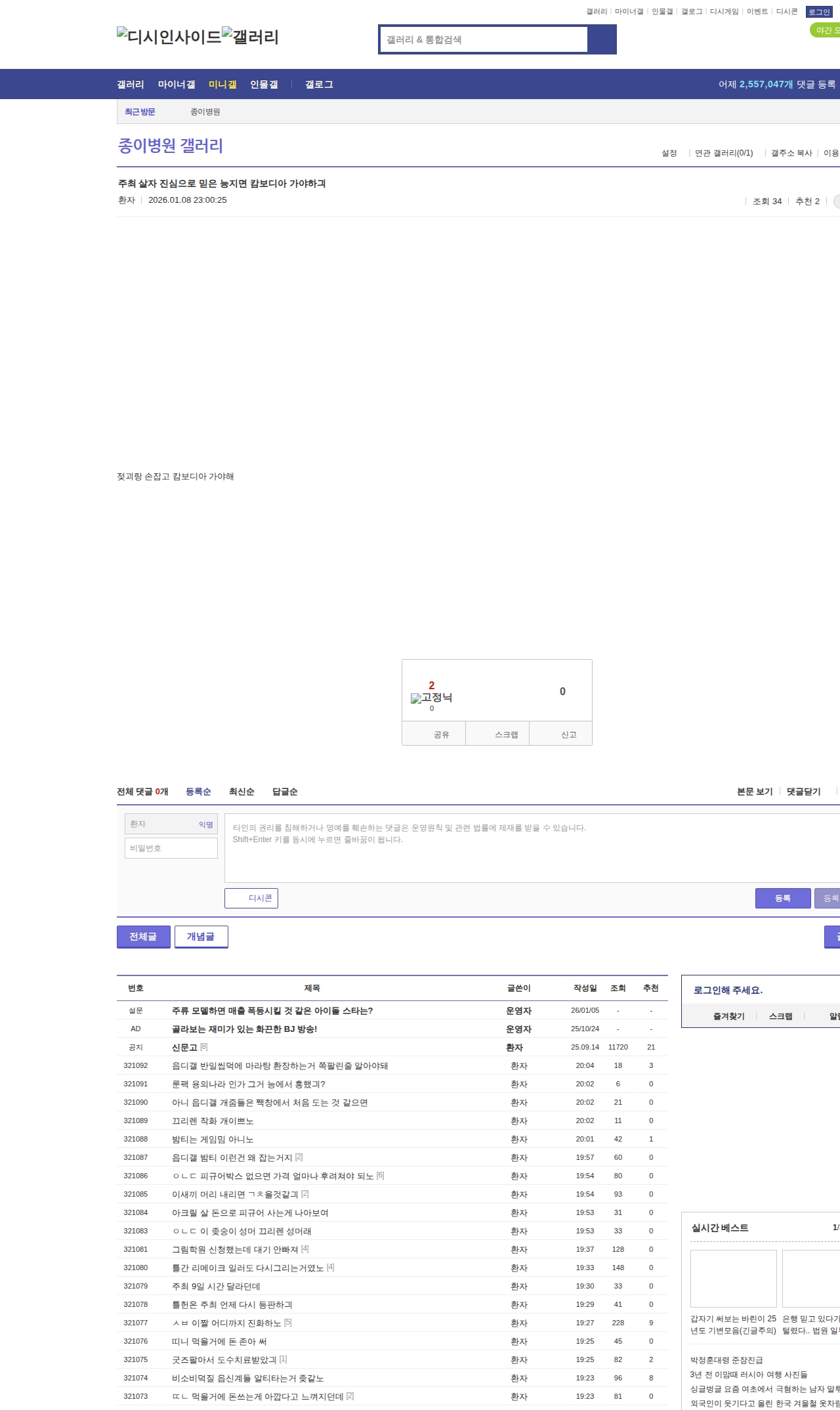The width and height of the screenshot is (840, 1410).
Task: Focus the 비밀번호 password field
Action: point(171,848)
